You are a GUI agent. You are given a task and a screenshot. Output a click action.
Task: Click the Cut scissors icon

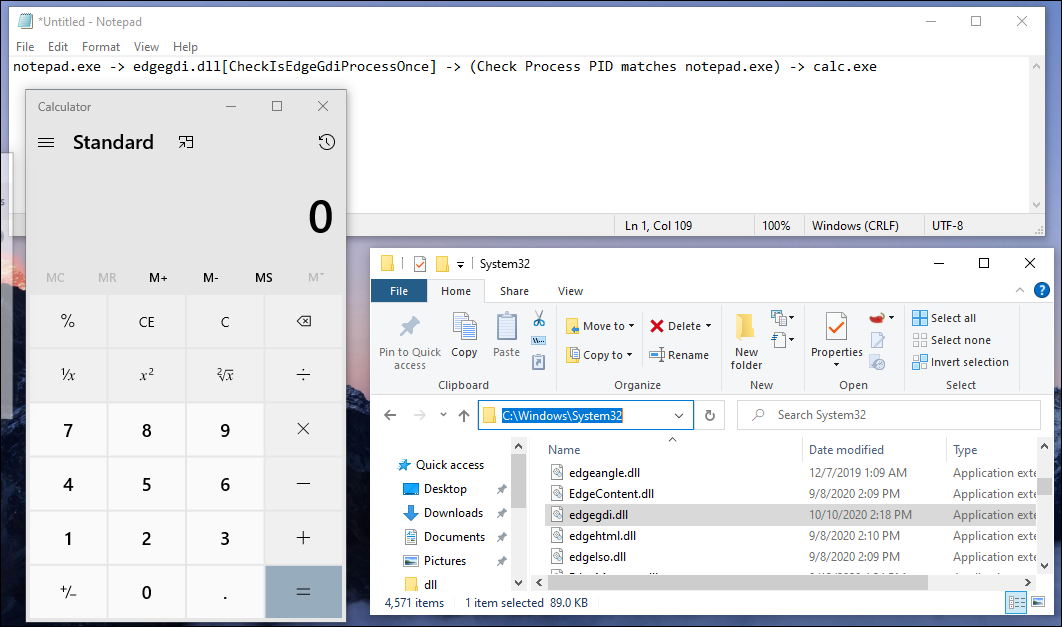(x=538, y=318)
